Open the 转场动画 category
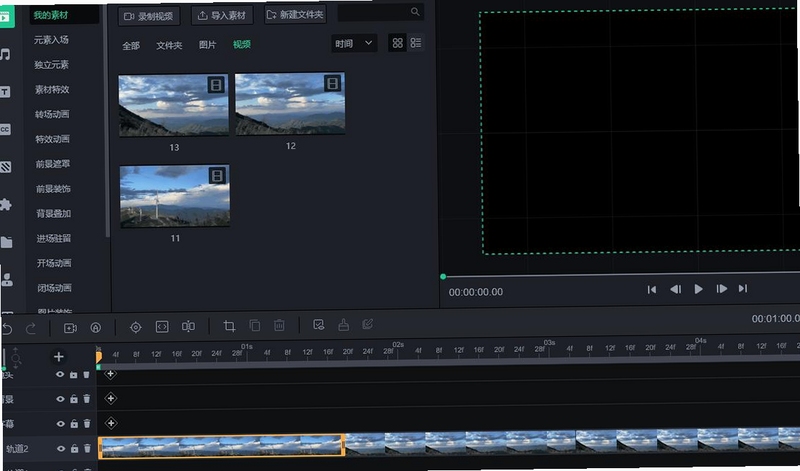 52,114
